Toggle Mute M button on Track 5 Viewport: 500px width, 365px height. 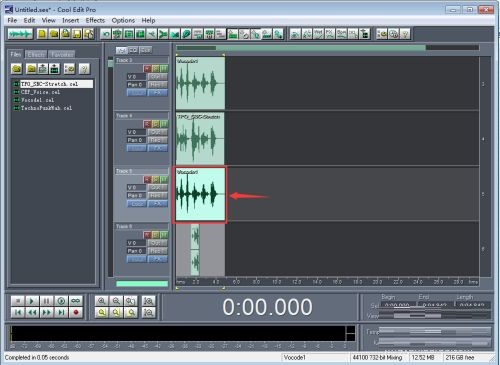(x=164, y=179)
